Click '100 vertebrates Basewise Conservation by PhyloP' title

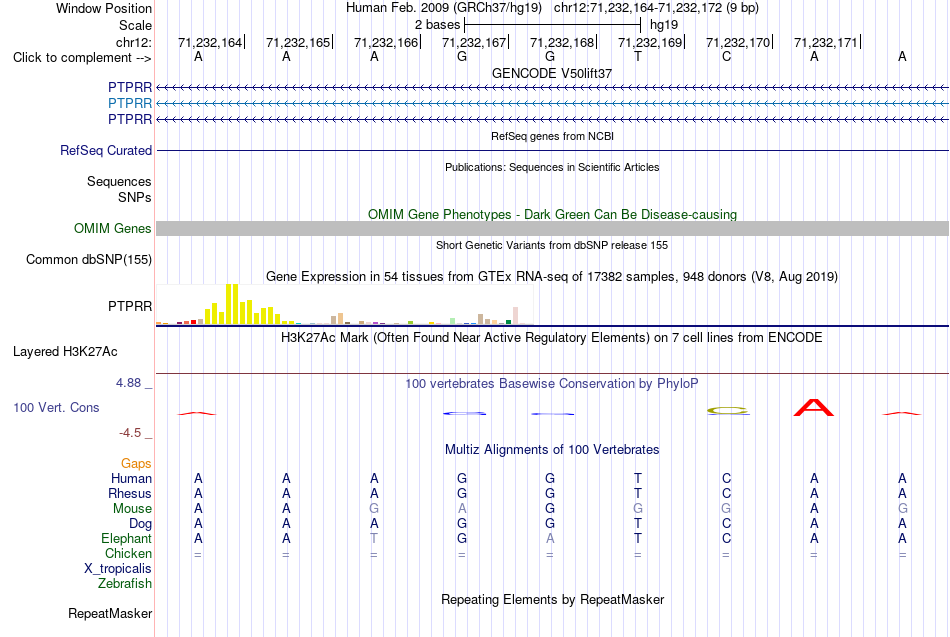click(x=552, y=384)
